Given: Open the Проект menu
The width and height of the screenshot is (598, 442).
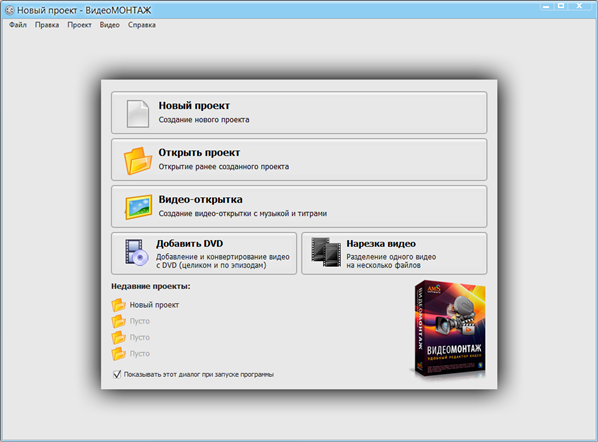Looking at the screenshot, I should click(x=79, y=25).
